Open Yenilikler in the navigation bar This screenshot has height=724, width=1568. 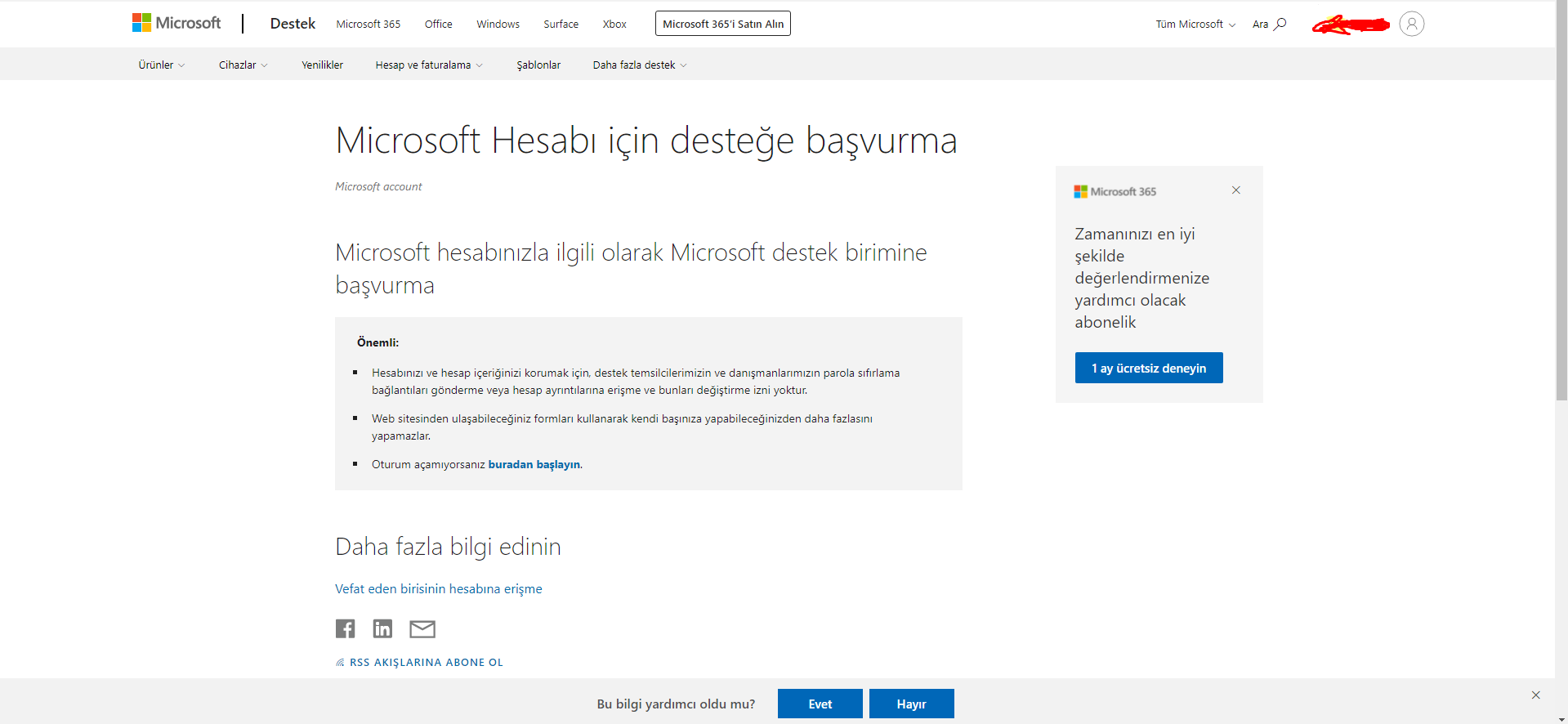(x=322, y=65)
